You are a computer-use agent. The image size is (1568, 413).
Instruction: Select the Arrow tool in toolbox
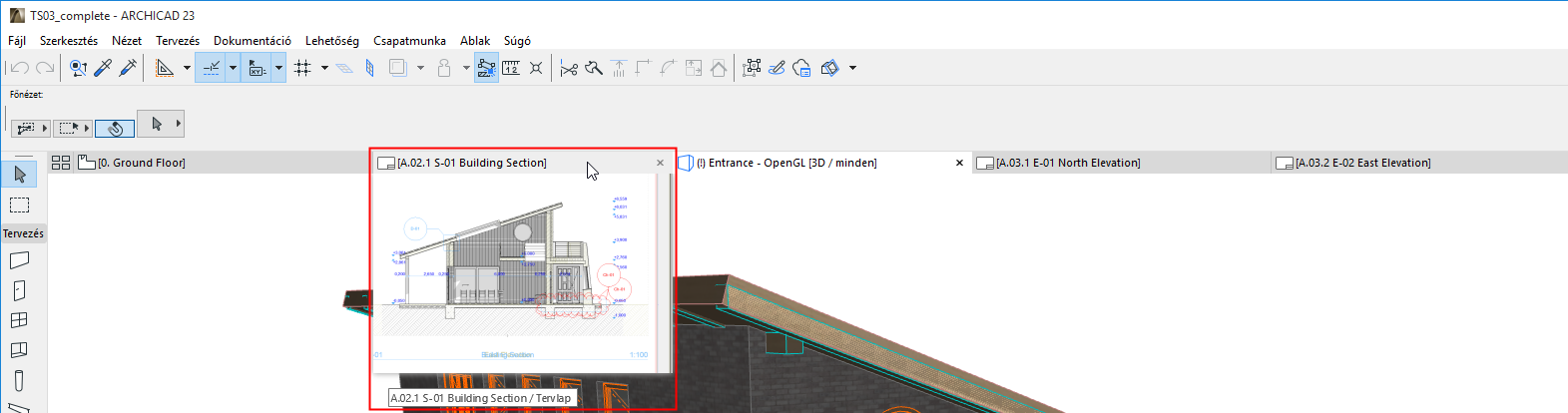pos(20,175)
